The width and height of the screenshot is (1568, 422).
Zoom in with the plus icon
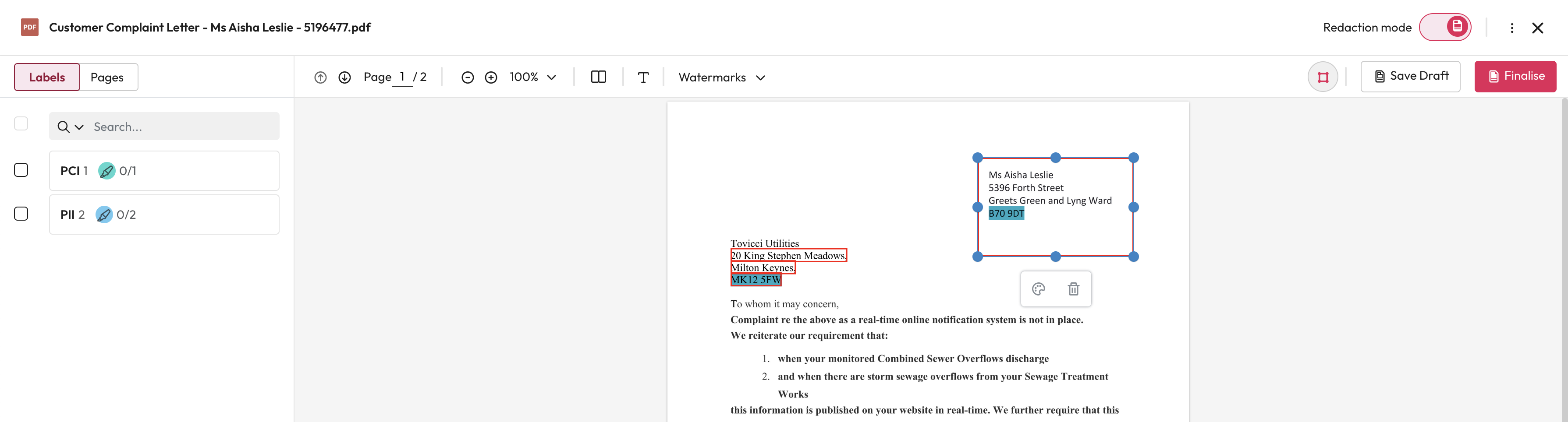491,77
